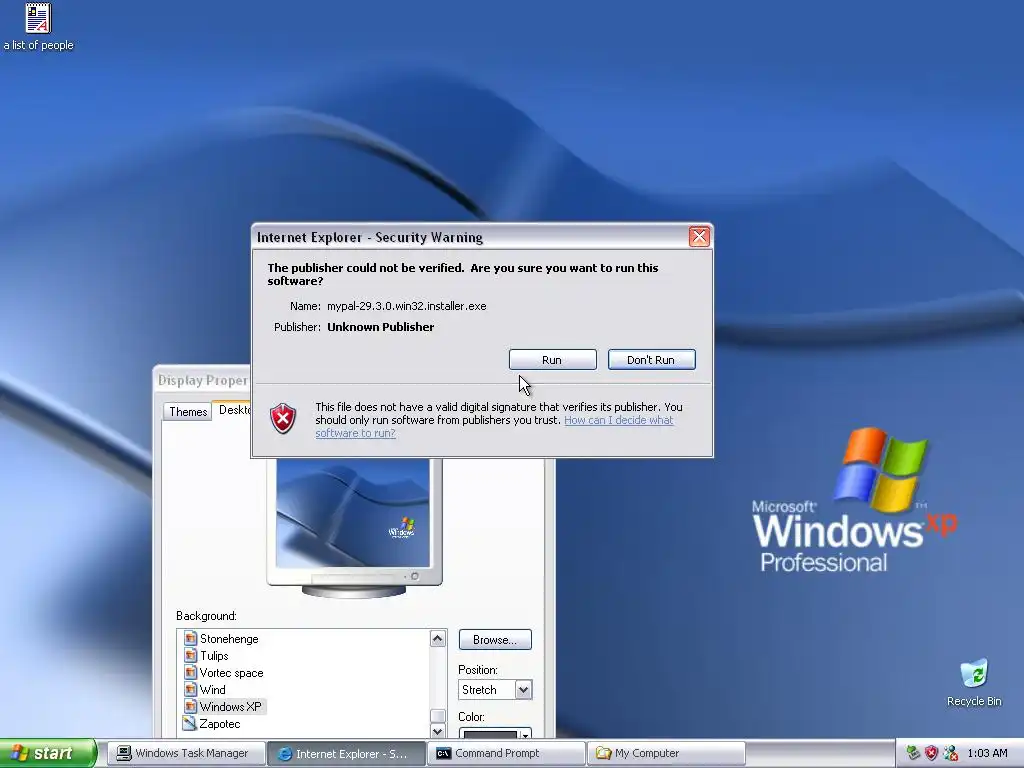Click the Browse... button for backgrounds
The height and width of the screenshot is (768, 1024).
click(x=495, y=639)
